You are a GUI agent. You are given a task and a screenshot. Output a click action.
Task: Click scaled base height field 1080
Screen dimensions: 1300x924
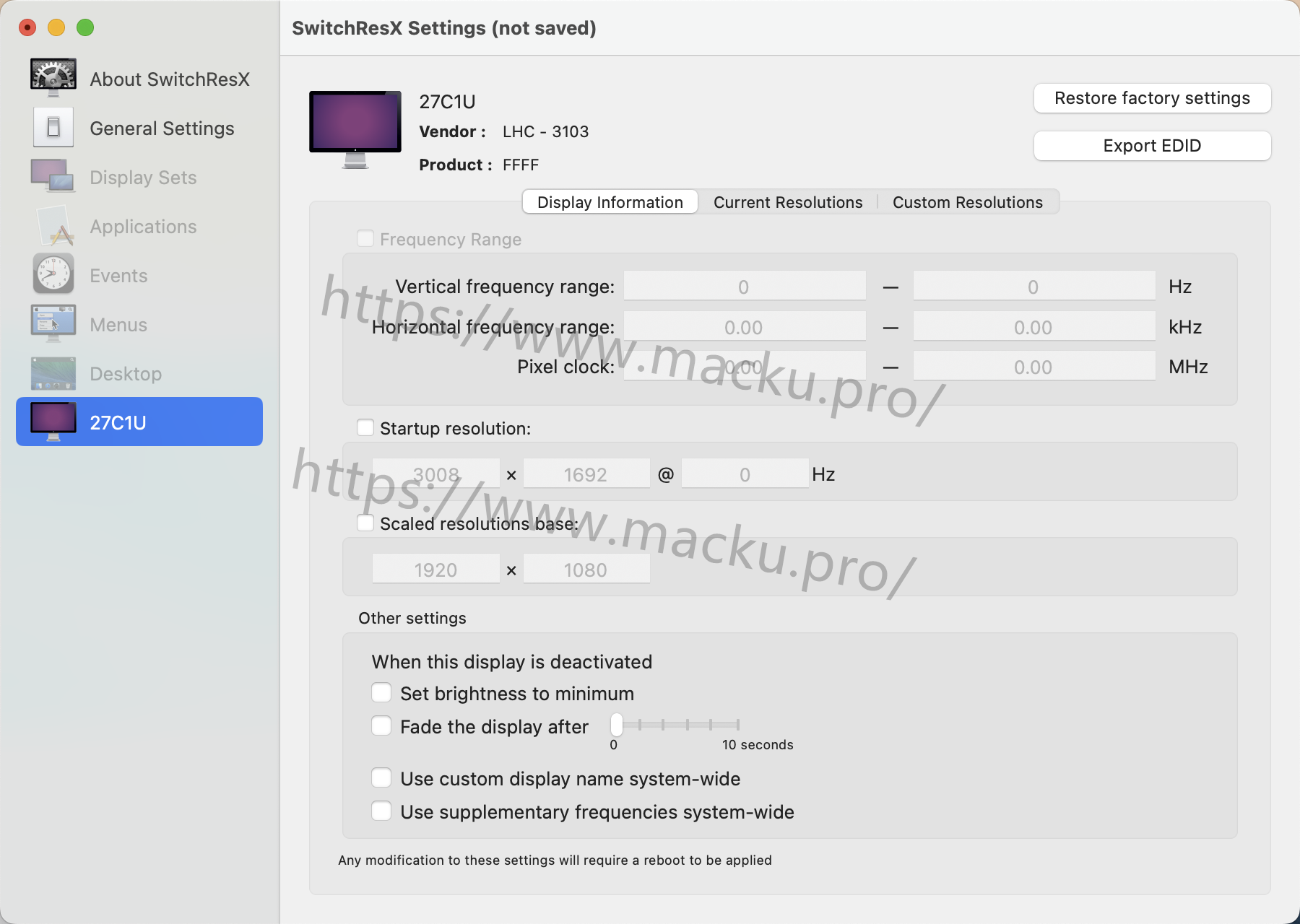coord(586,569)
